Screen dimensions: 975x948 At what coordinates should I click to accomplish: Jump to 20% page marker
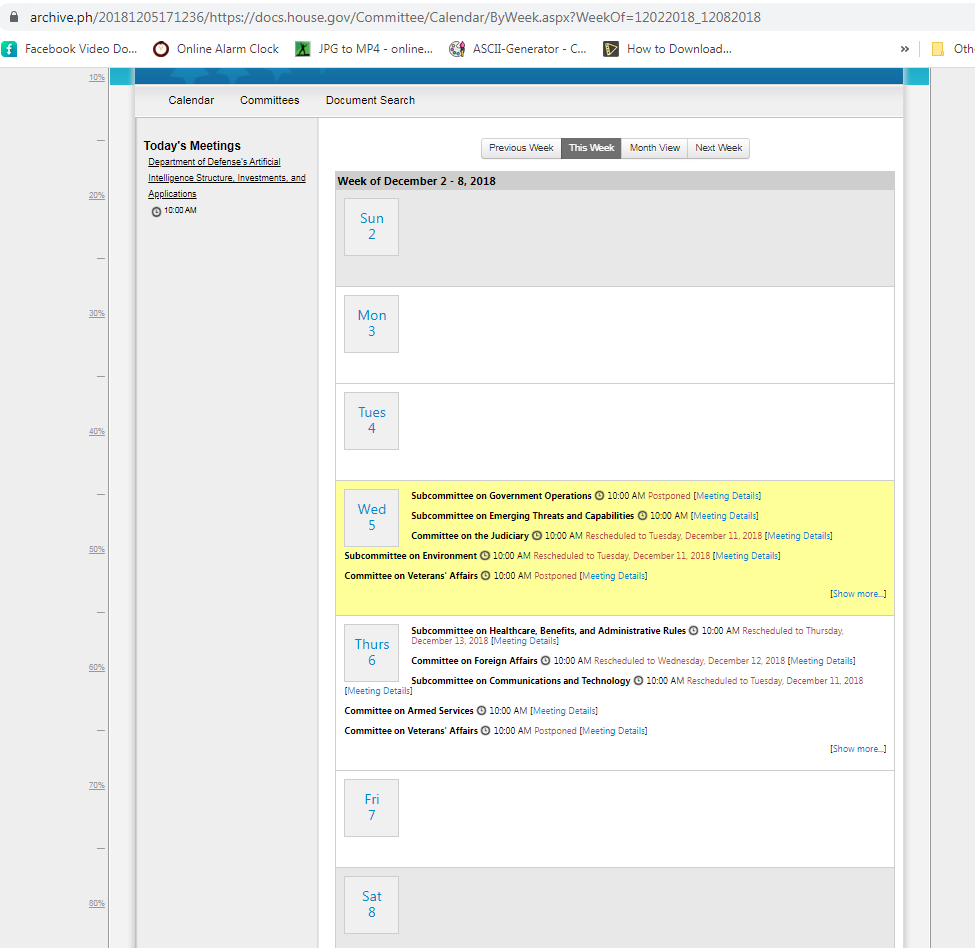click(x=96, y=195)
